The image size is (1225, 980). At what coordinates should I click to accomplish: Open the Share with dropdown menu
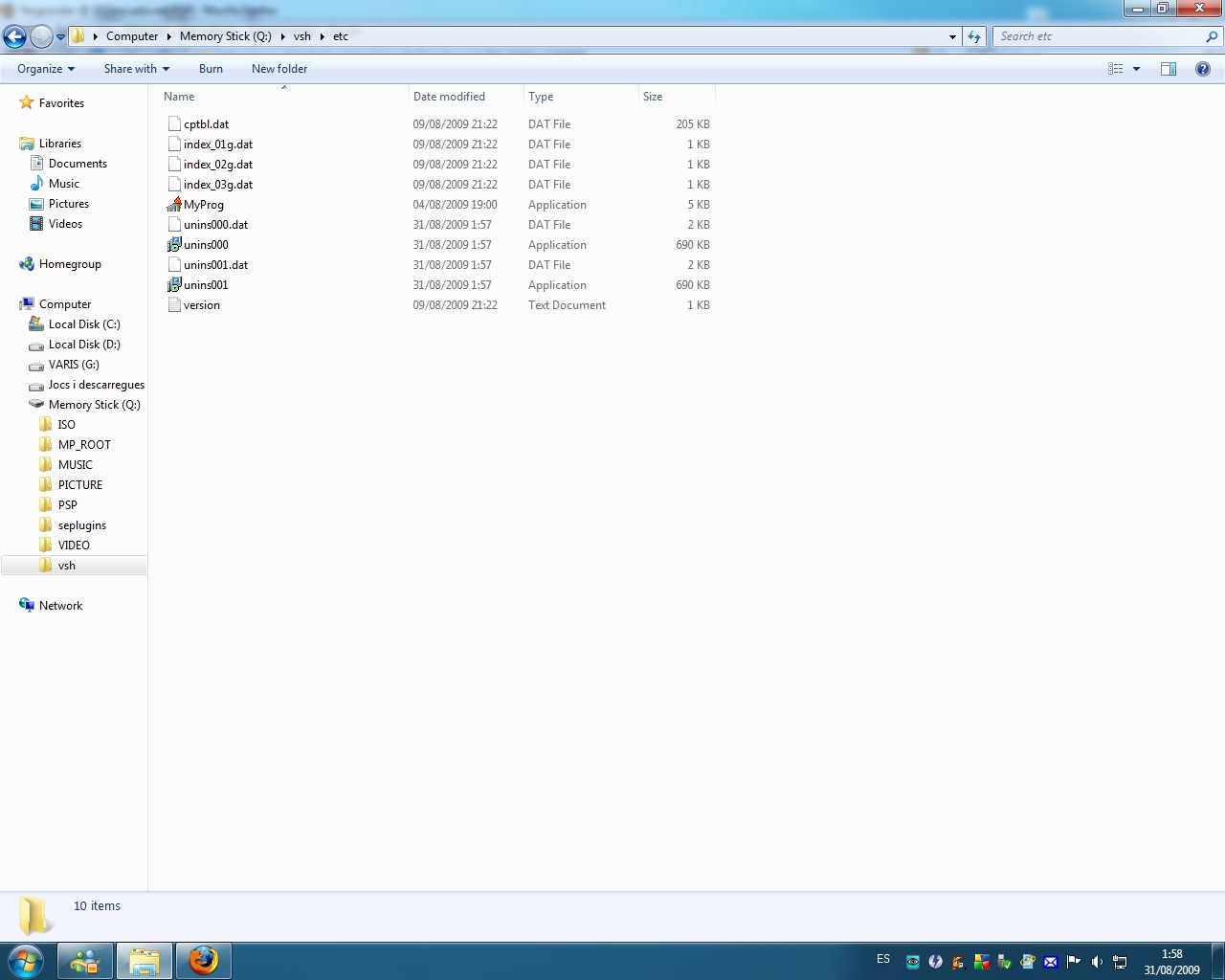pos(137,69)
